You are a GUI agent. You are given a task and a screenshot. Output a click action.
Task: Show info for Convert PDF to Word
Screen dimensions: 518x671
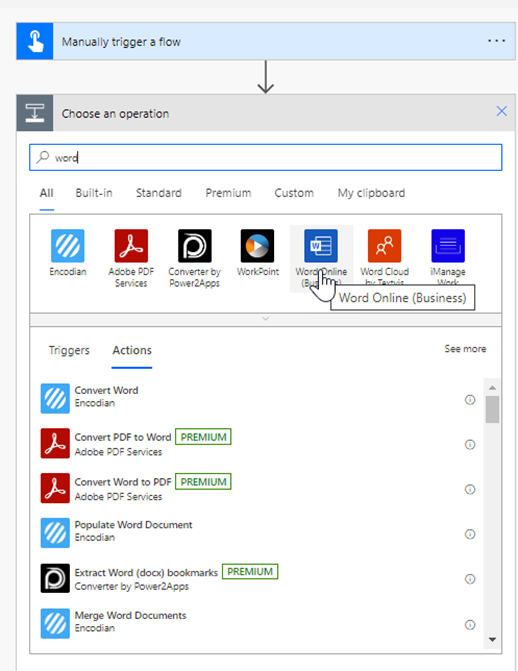(x=470, y=445)
